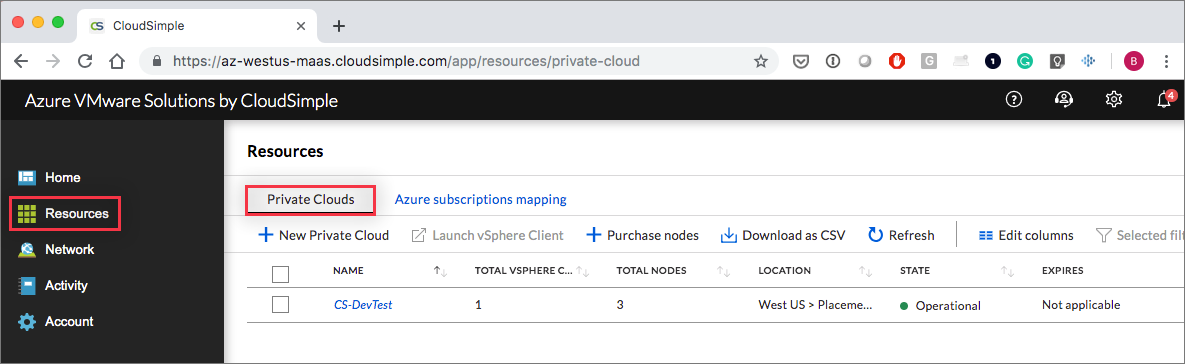Click the lock icon in address bar
1185x364 pixels.
[157, 61]
